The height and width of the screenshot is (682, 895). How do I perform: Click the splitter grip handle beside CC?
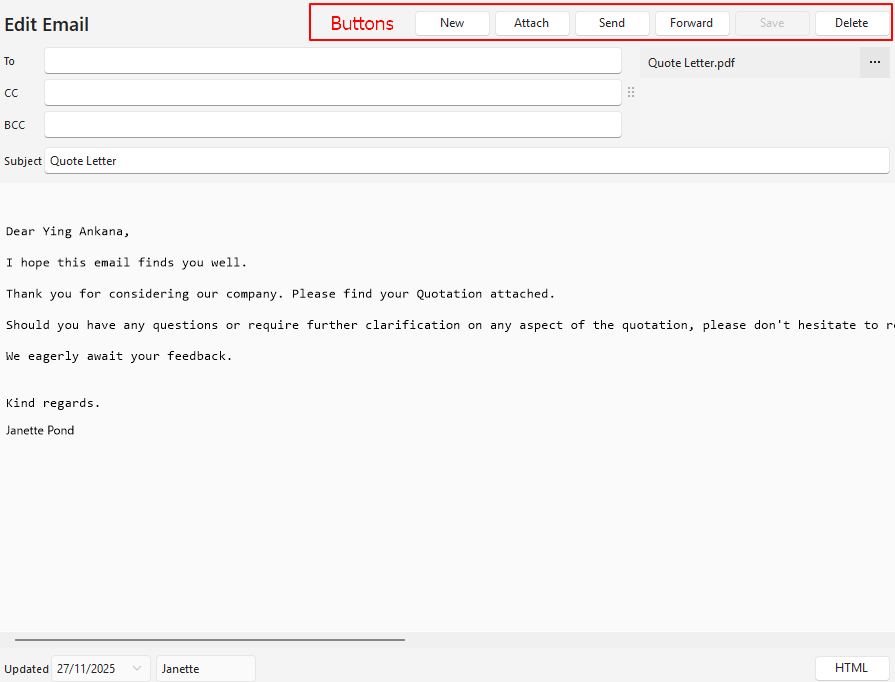tap(631, 93)
